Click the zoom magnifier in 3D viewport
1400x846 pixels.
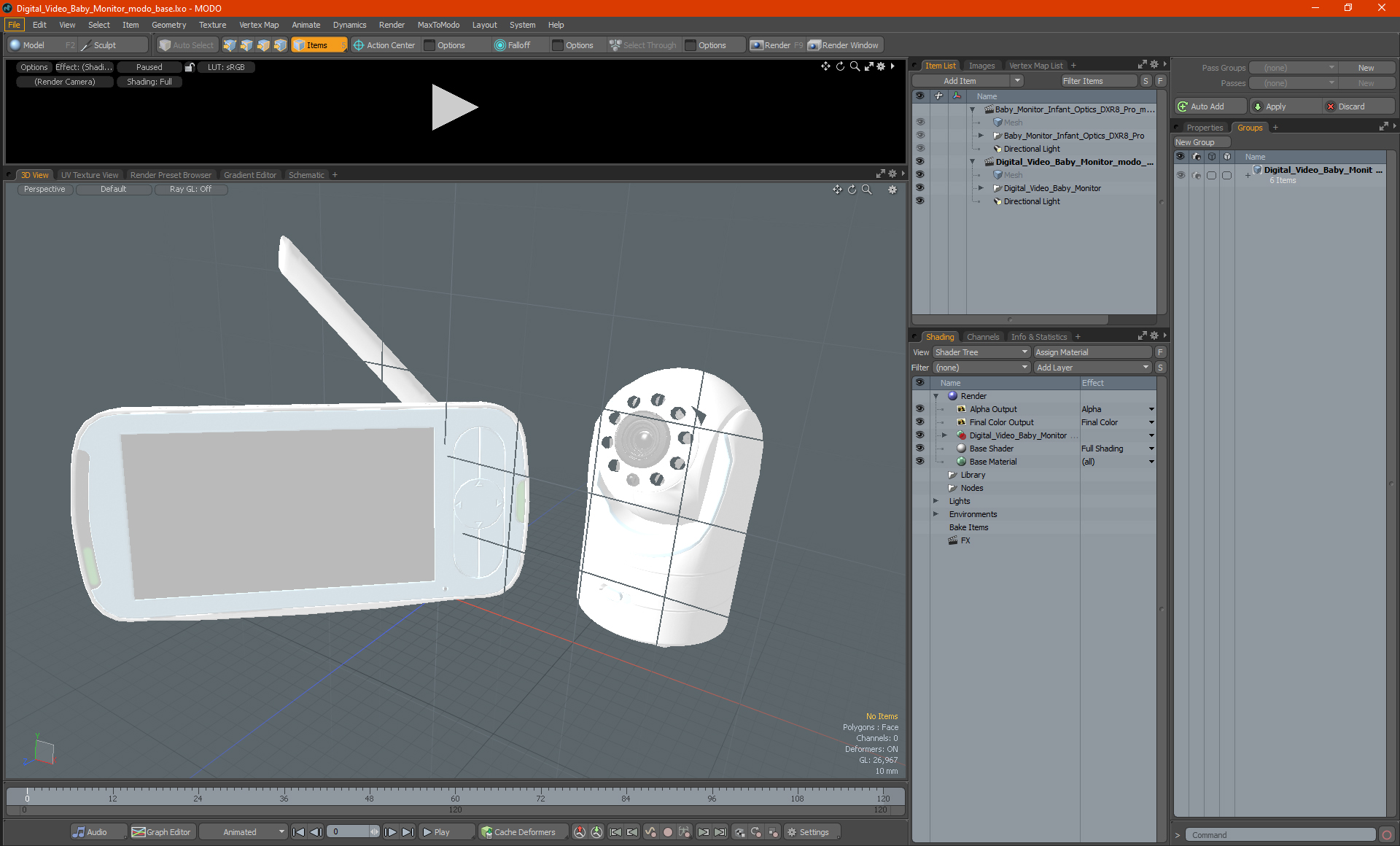pos(866,190)
